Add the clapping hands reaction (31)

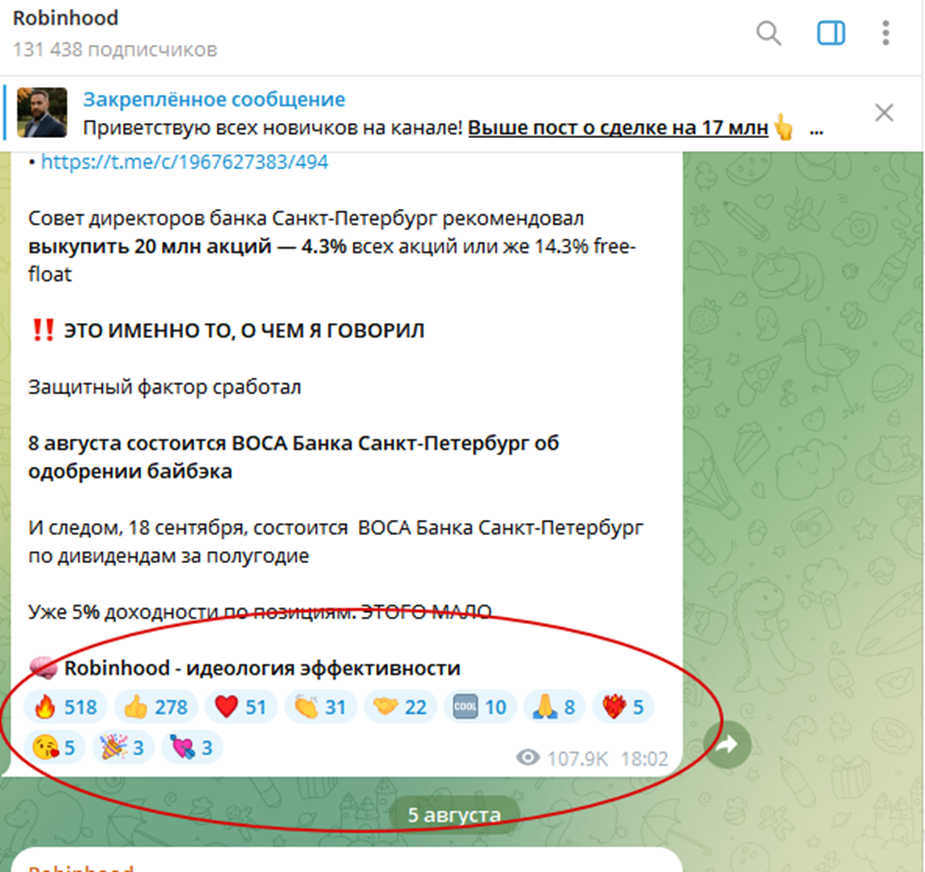(x=320, y=707)
